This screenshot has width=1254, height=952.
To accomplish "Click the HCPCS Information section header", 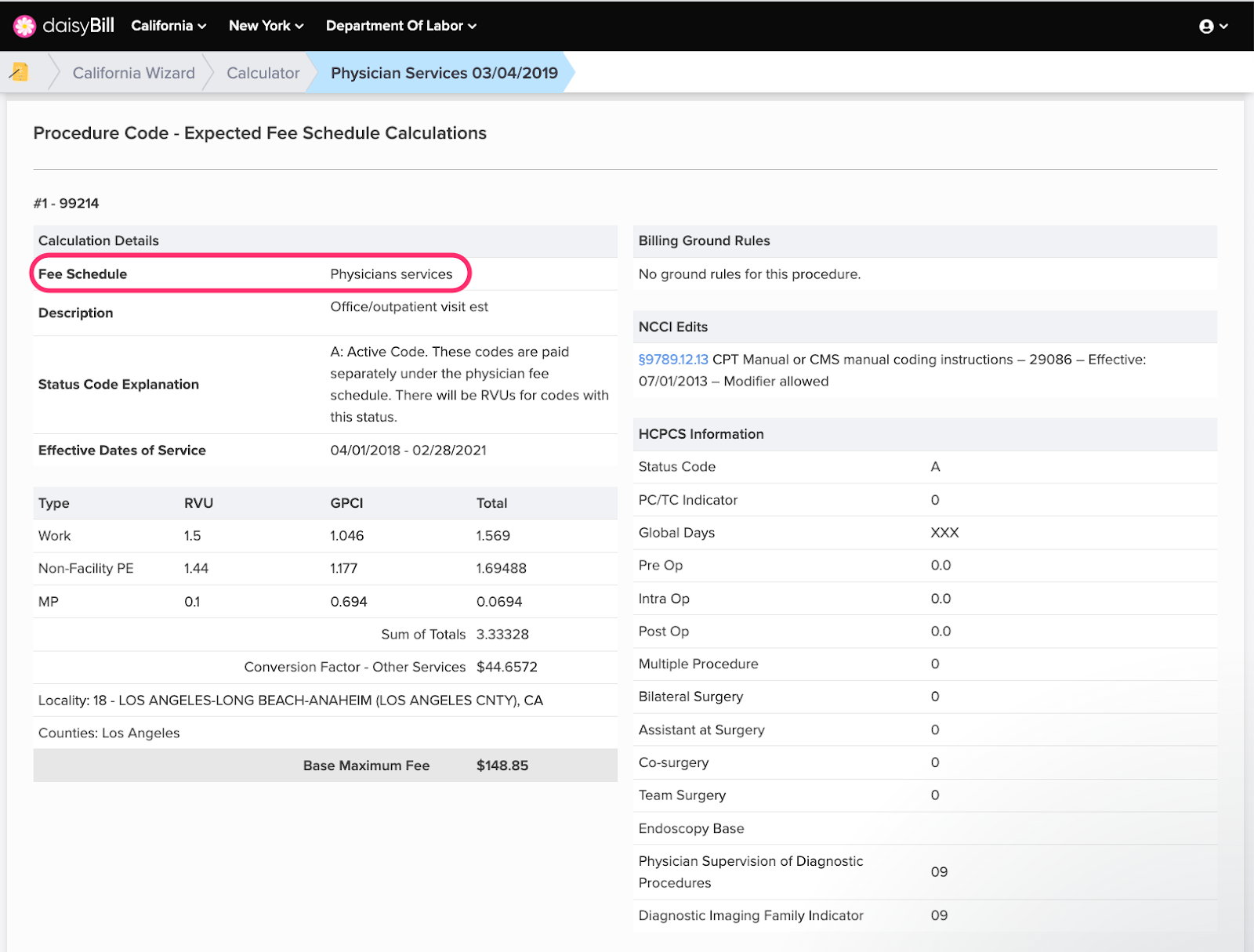I will click(x=701, y=434).
